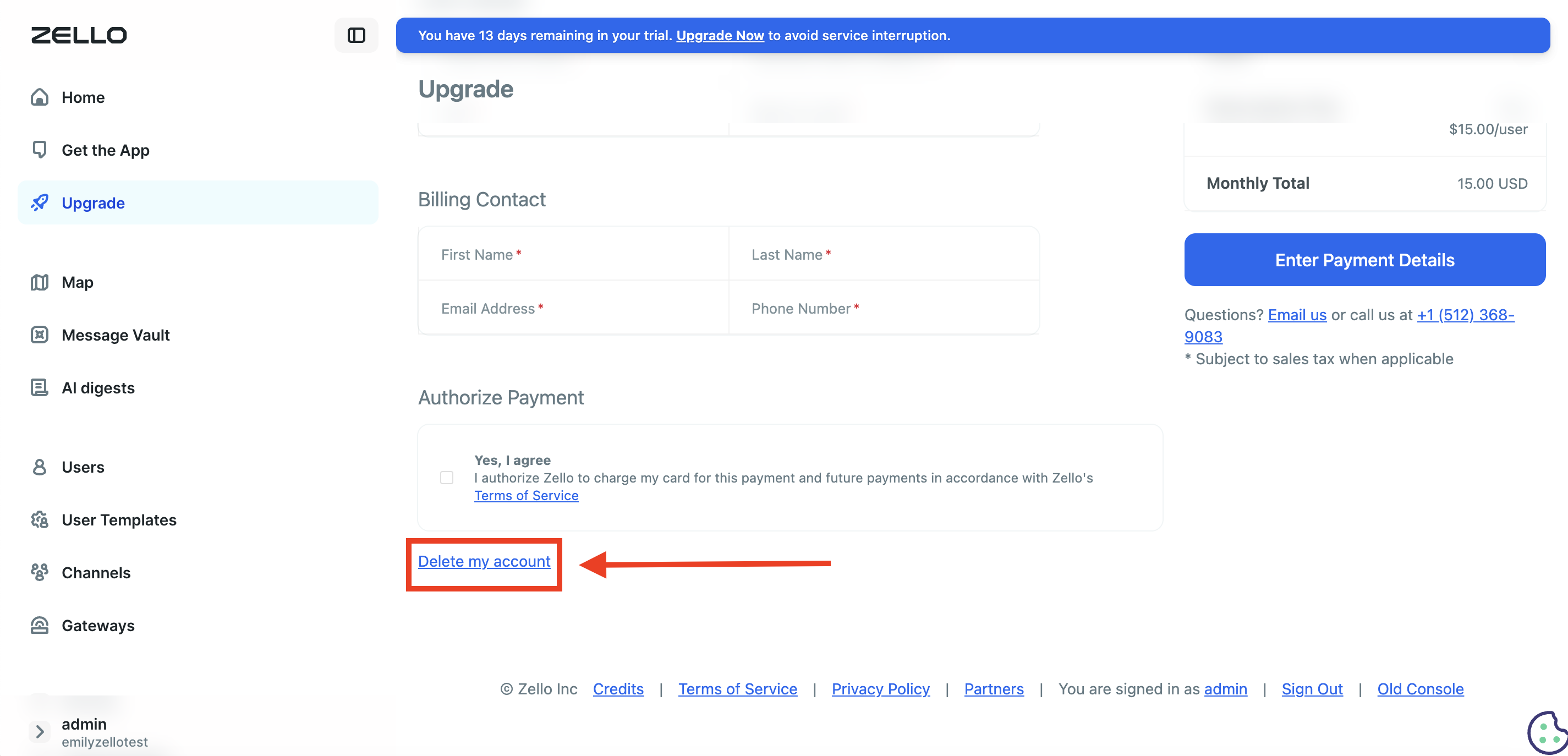Click the Channels group icon

[40, 572]
